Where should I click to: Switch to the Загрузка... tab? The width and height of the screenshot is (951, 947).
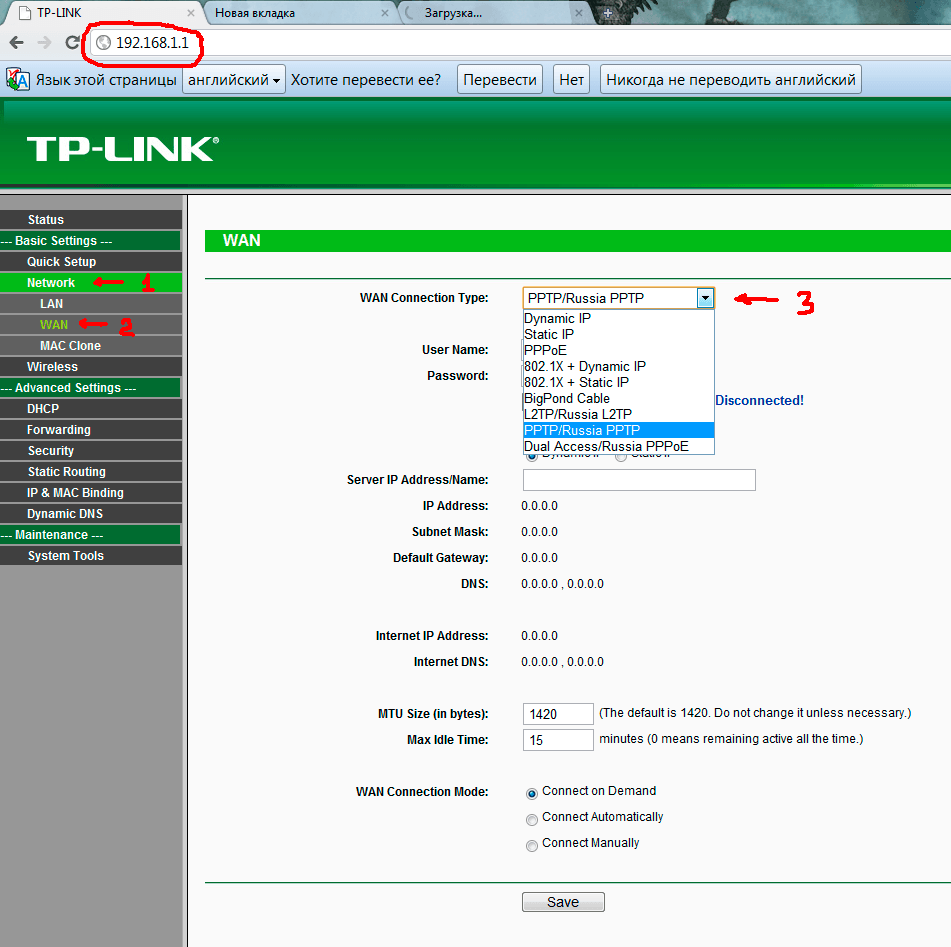492,13
